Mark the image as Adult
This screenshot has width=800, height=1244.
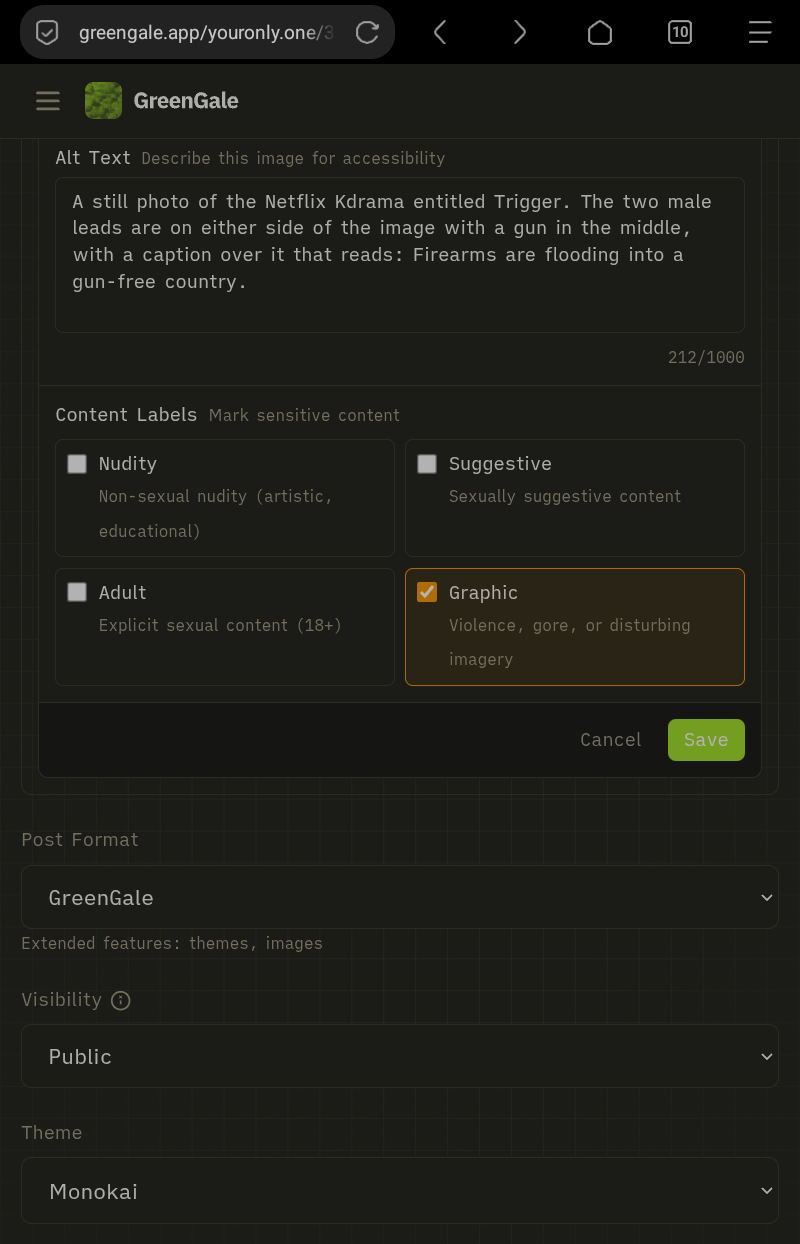(x=77, y=593)
